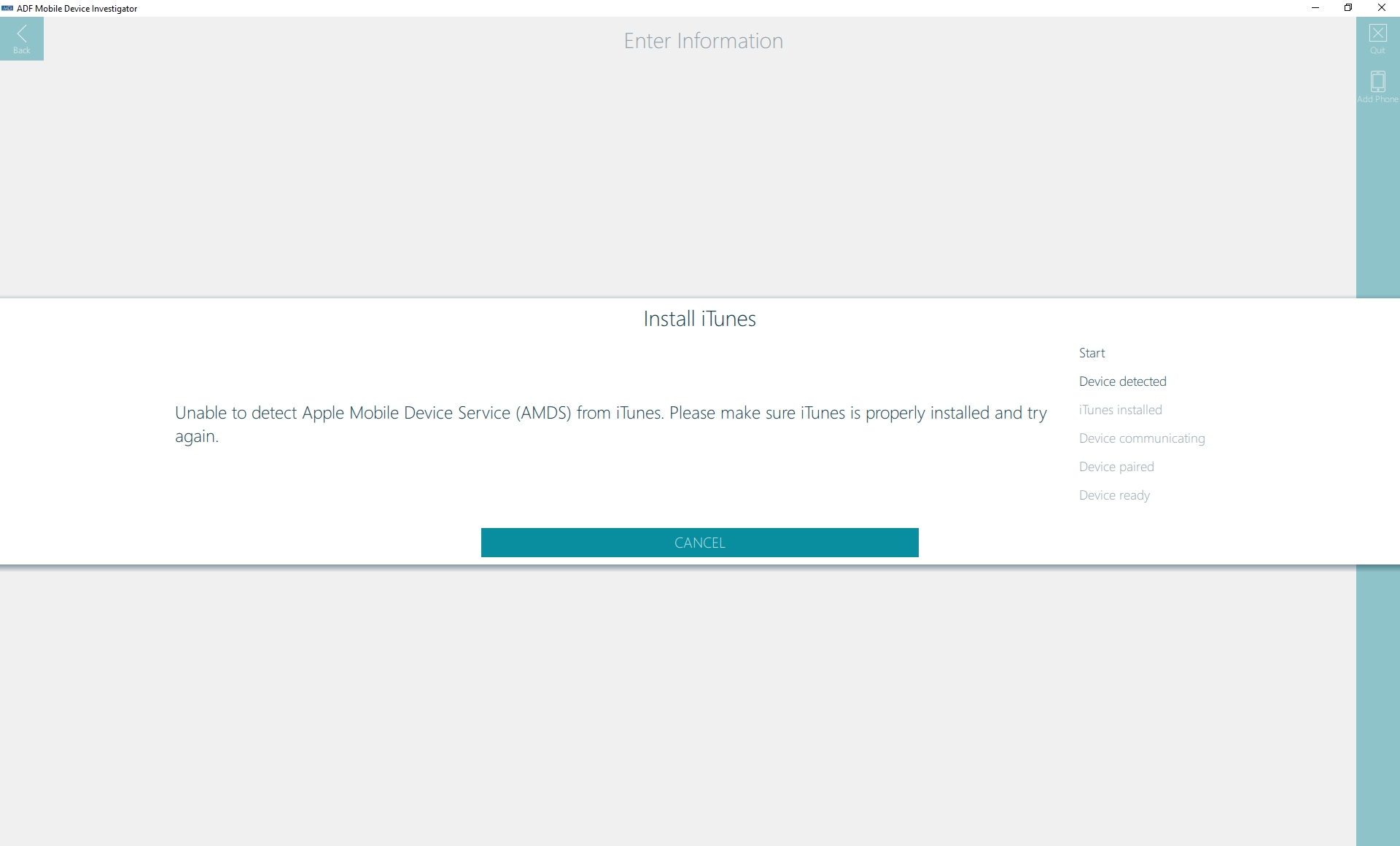Image resolution: width=1400 pixels, height=846 pixels.
Task: Click the Back arrow icon
Action: [22, 33]
